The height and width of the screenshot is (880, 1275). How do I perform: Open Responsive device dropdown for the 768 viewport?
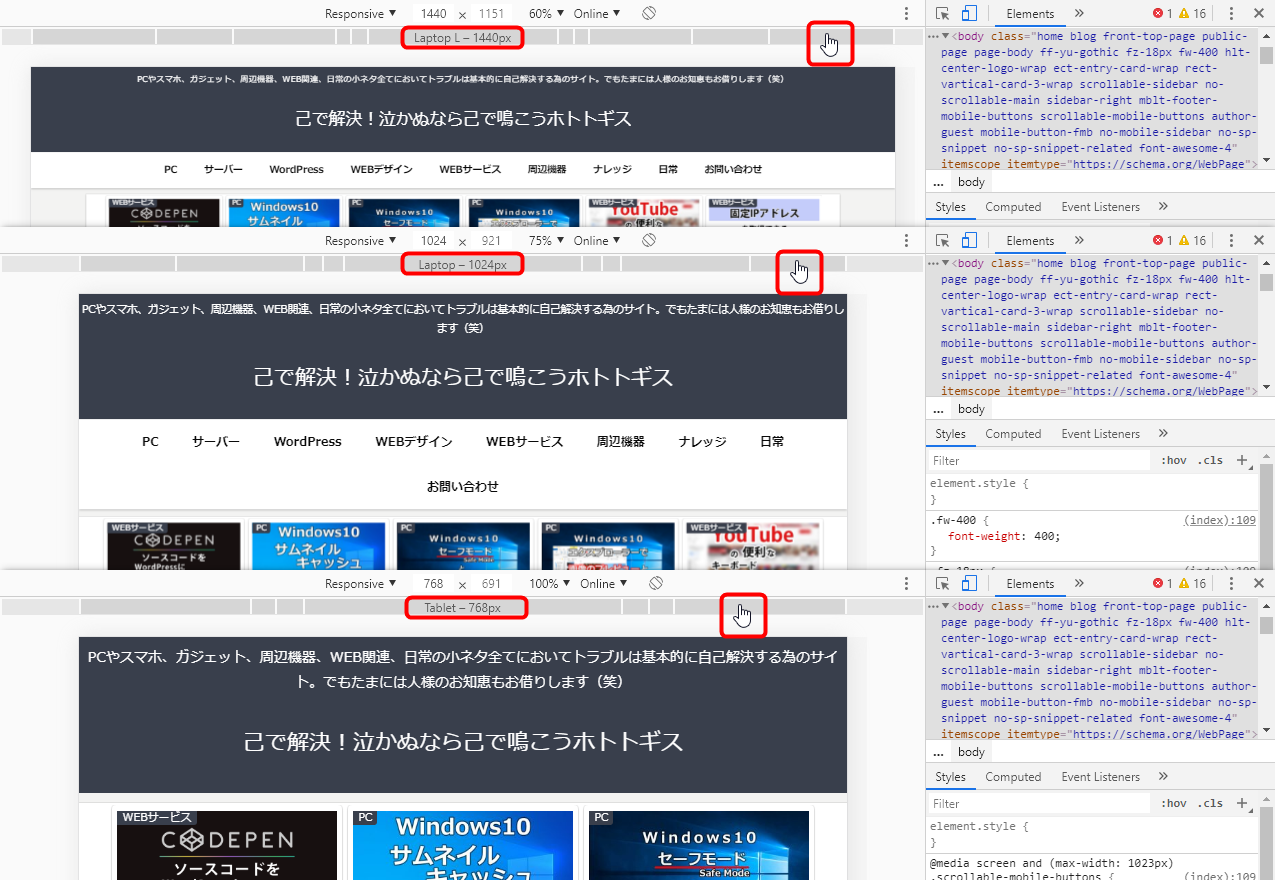[x=360, y=584]
